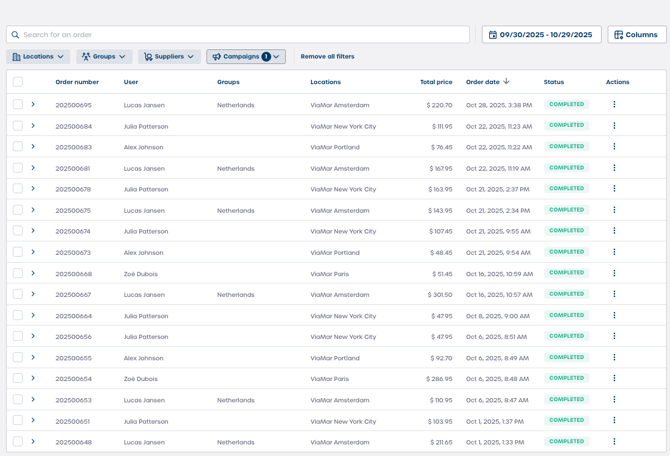Sort table by Total price header
The image size is (670, 456).
click(x=435, y=82)
